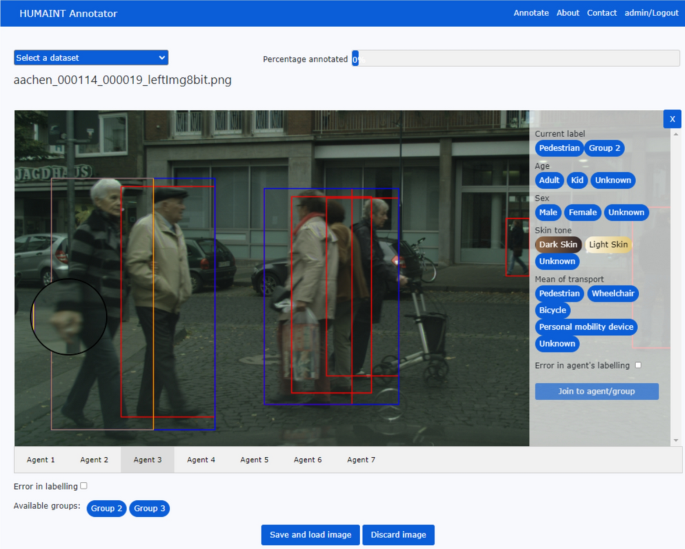This screenshot has width=685, height=549.
Task: Pick Group 3 from available groups
Action: coord(149,508)
